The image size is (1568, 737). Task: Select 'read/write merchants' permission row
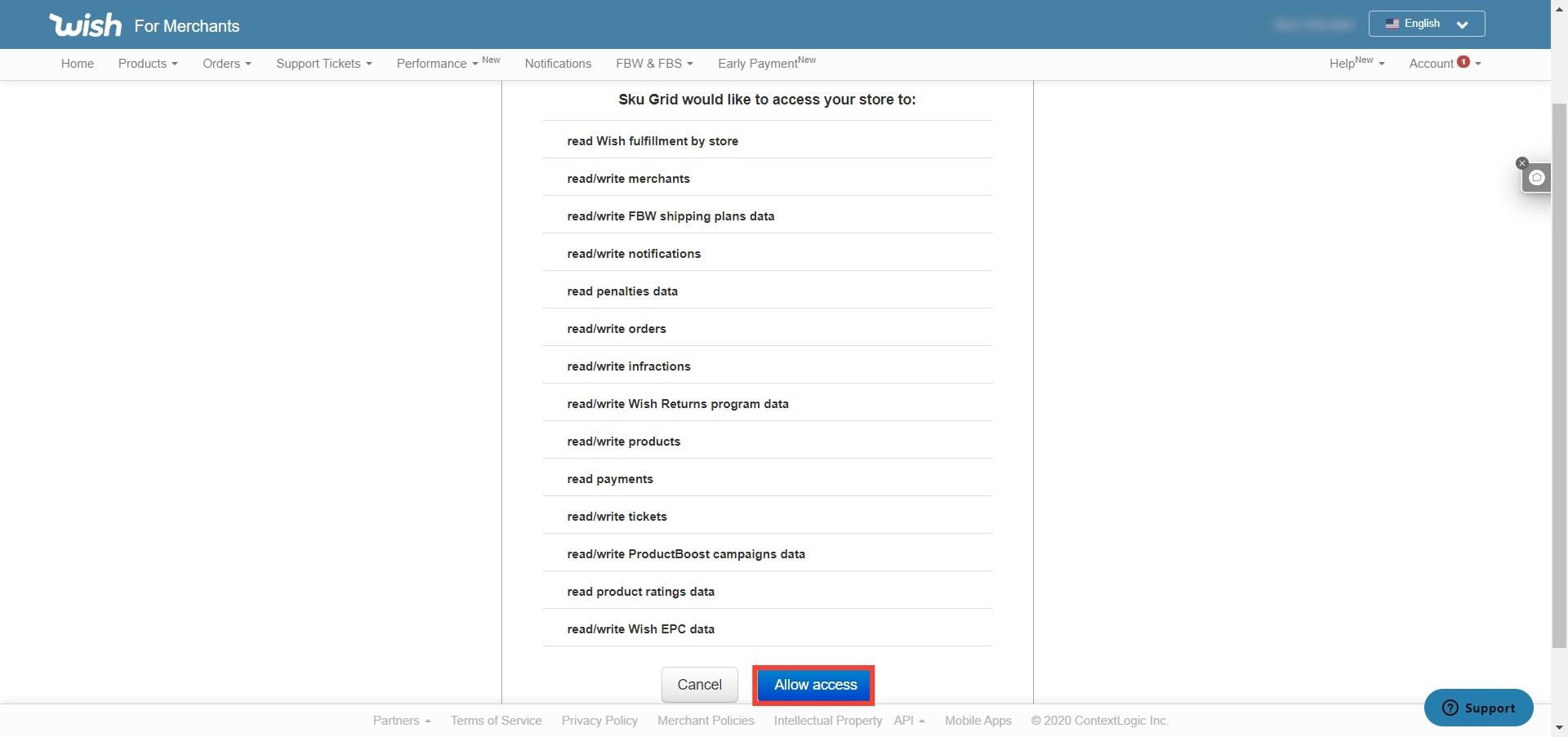[767, 179]
